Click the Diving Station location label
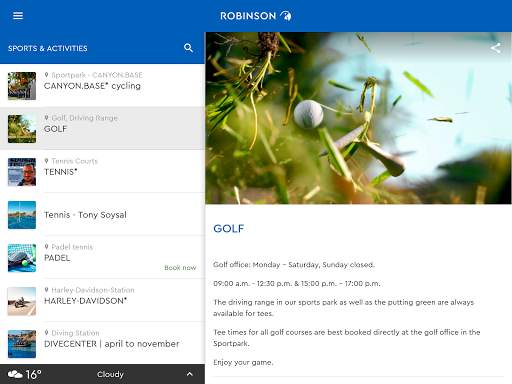 [75, 333]
